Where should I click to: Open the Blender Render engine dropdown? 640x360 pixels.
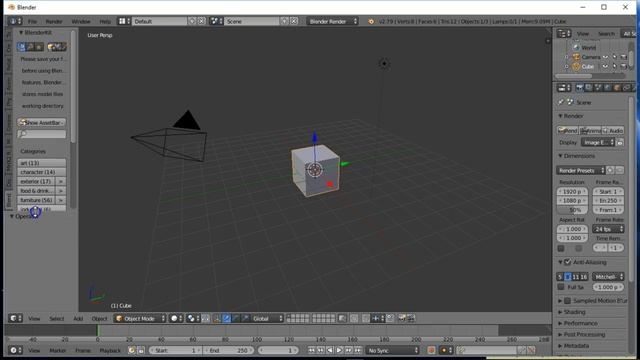tap(332, 21)
